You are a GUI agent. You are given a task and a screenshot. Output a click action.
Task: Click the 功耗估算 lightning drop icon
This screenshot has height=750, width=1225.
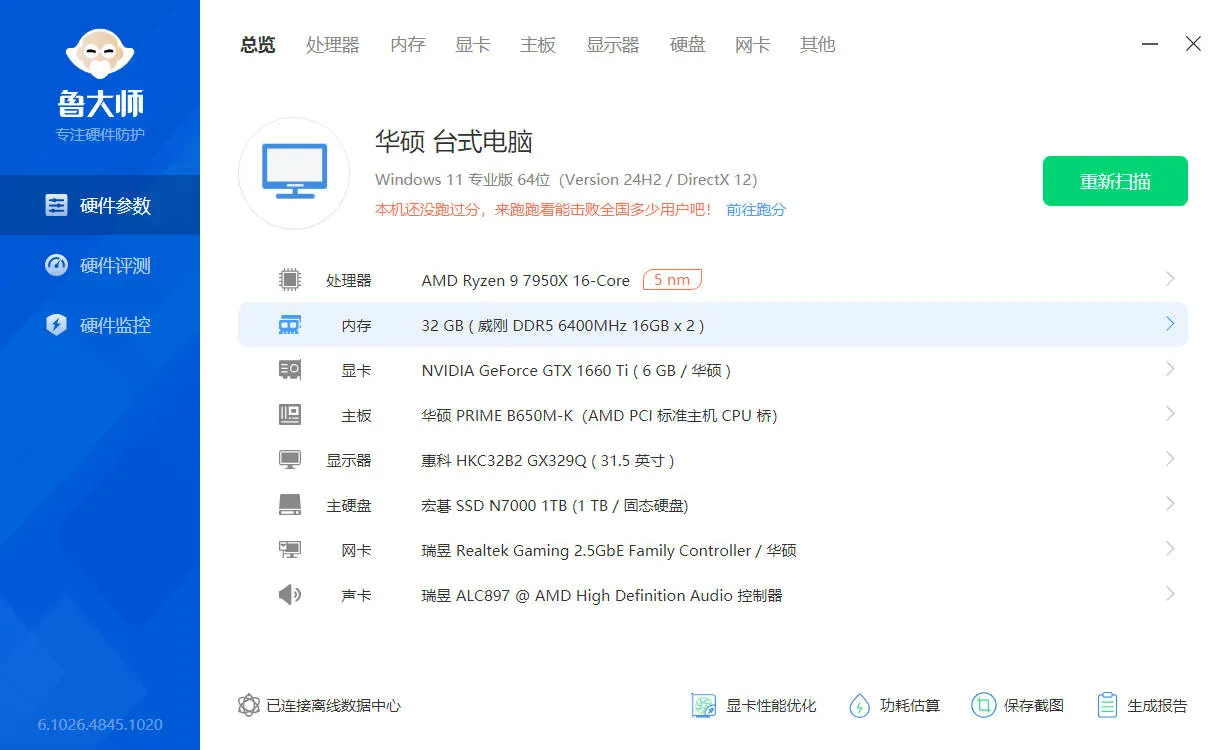859,705
